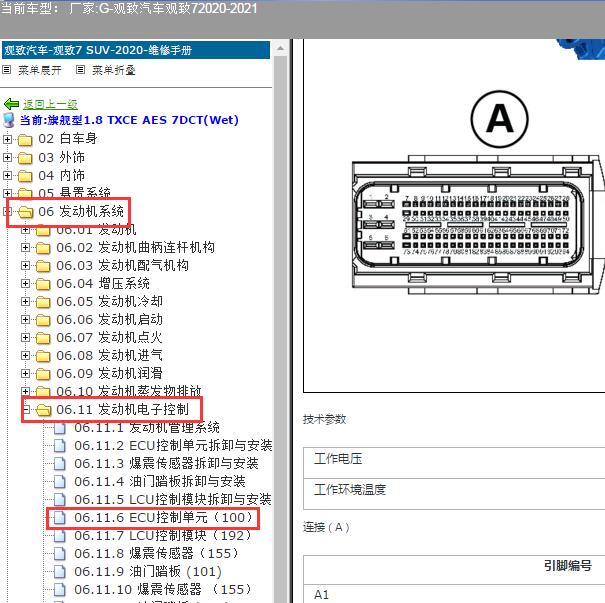Click the 02 白车身 folder icon

pos(25,140)
